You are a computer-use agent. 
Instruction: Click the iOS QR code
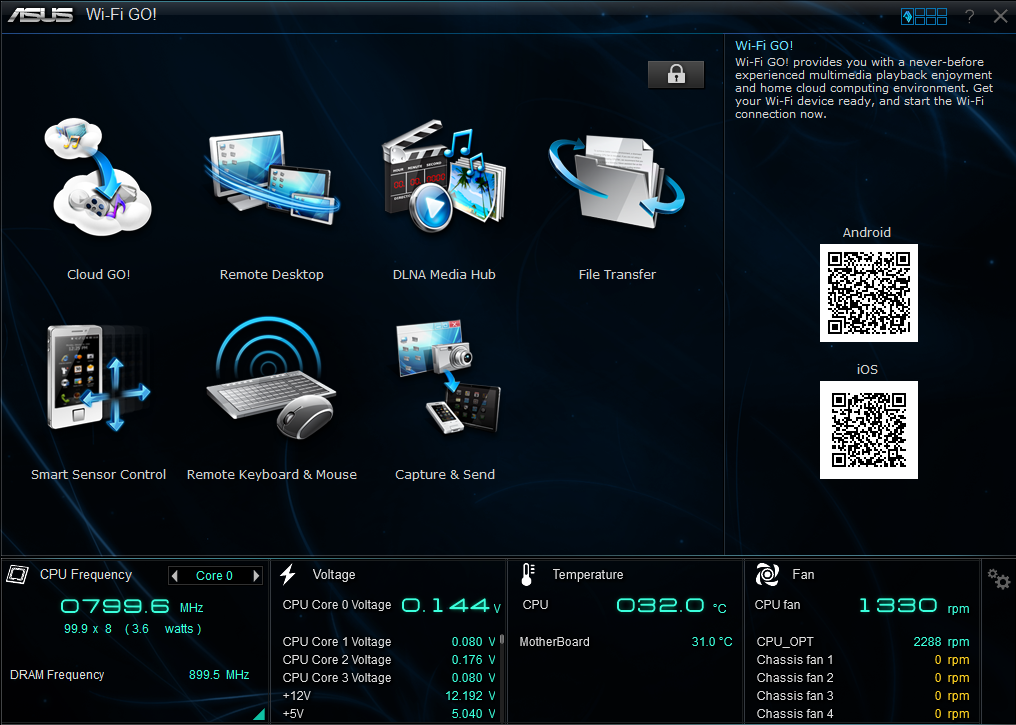868,430
